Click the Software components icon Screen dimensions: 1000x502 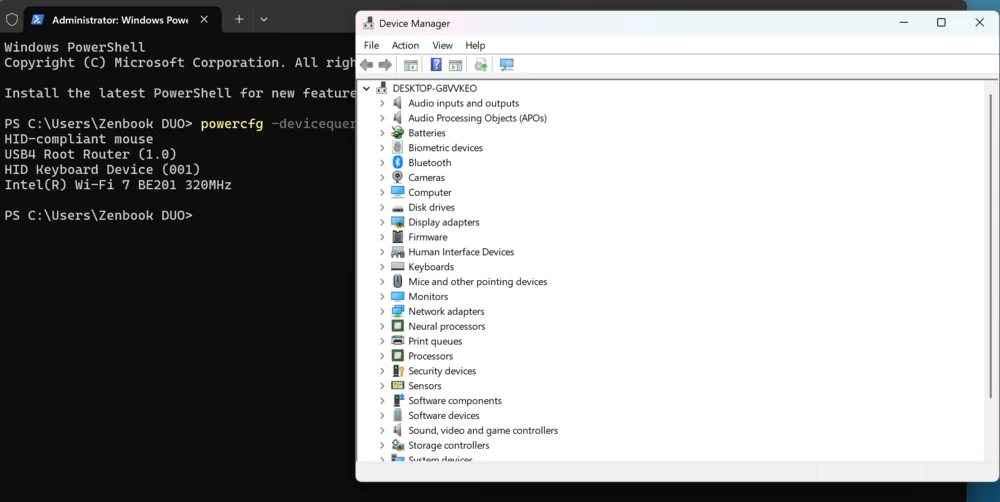pos(397,401)
